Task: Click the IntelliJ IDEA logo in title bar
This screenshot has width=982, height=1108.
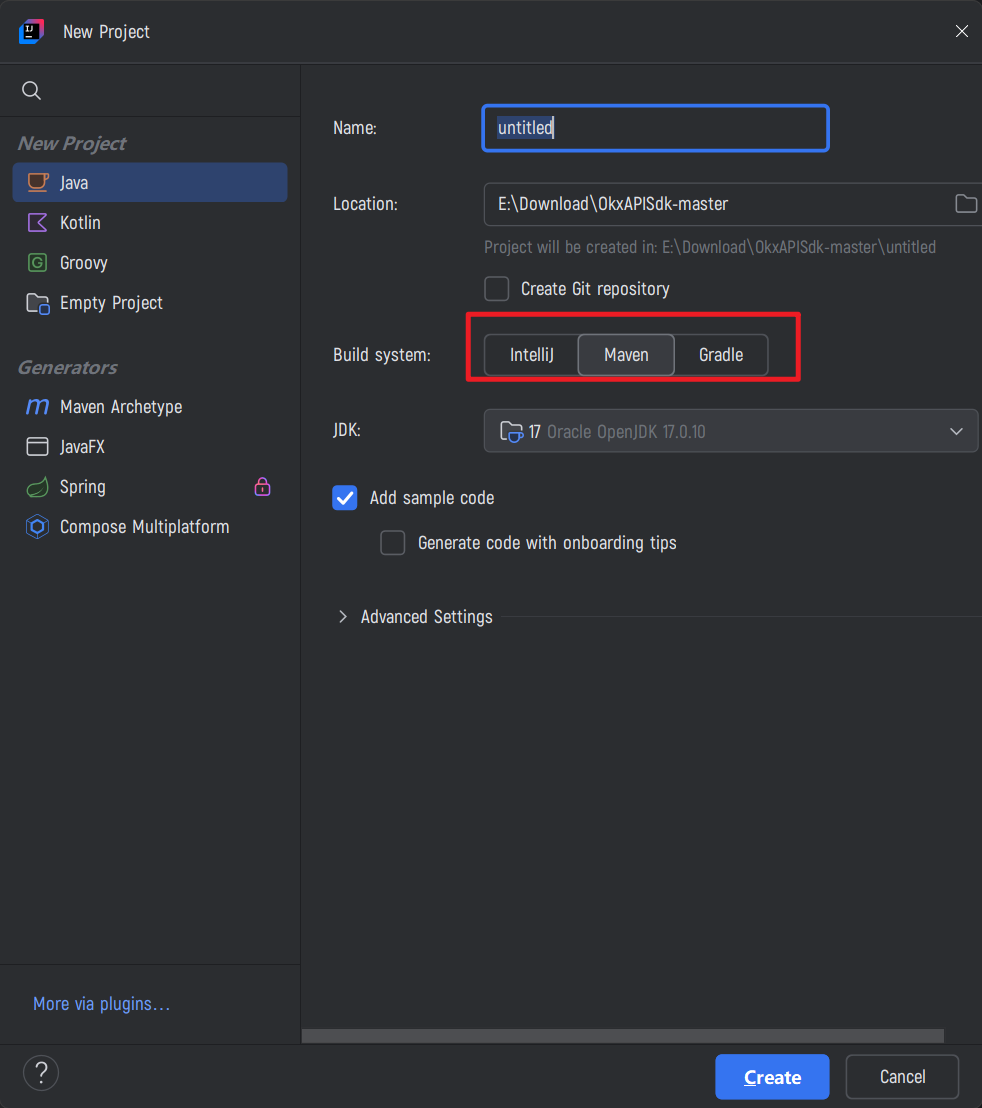Action: [x=31, y=31]
